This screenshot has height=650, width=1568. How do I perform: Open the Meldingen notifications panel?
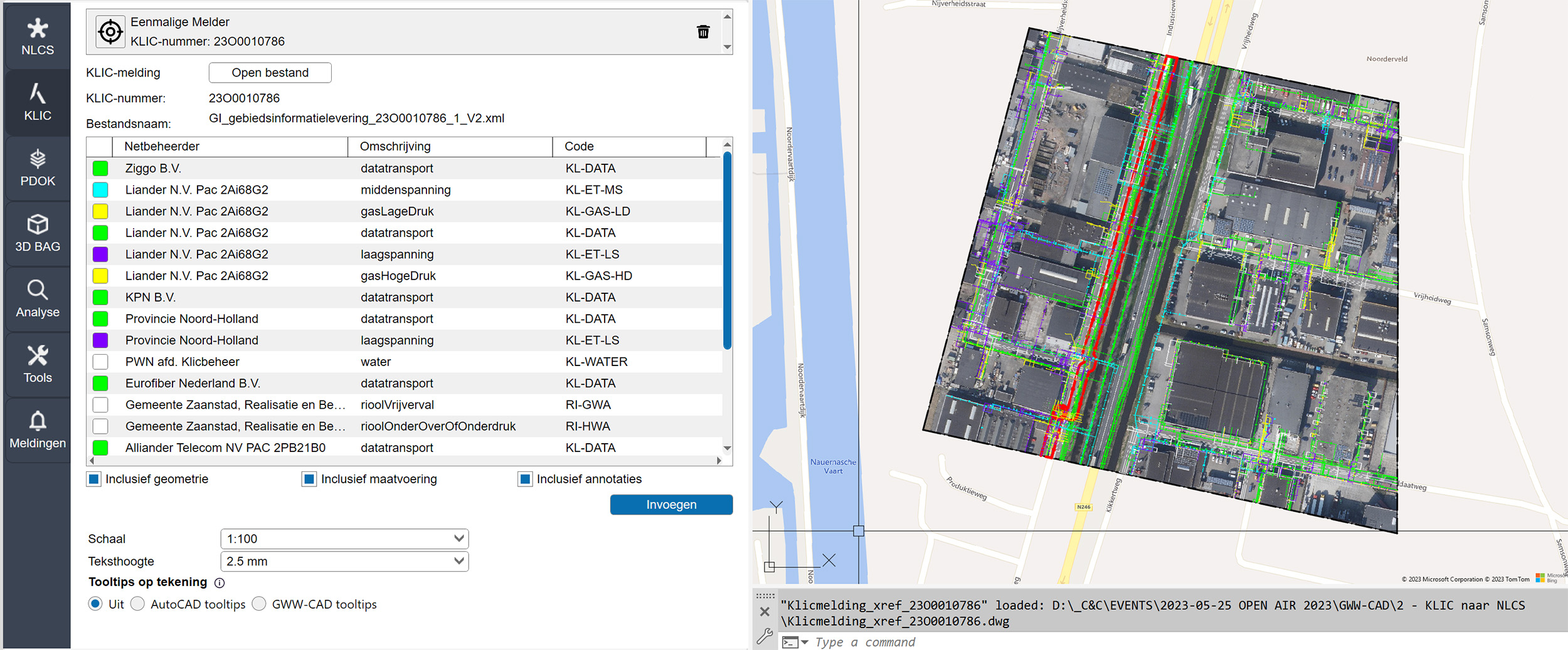tap(37, 430)
